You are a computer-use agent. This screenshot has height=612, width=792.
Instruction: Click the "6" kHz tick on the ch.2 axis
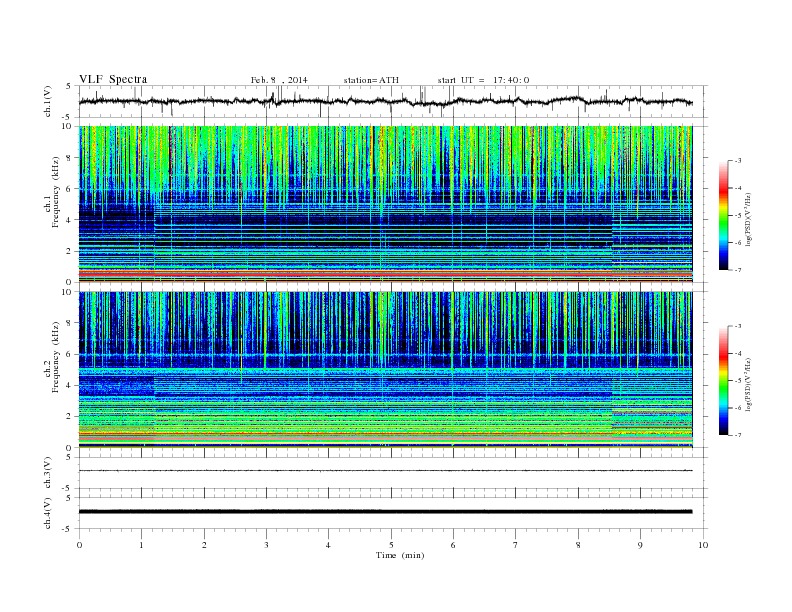[69, 354]
